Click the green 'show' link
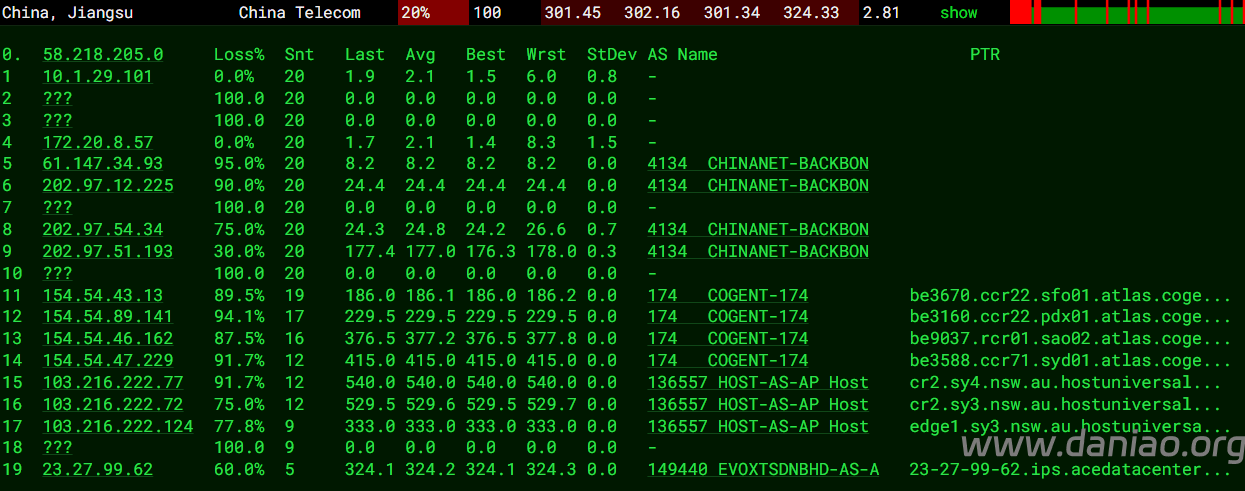 tap(958, 13)
